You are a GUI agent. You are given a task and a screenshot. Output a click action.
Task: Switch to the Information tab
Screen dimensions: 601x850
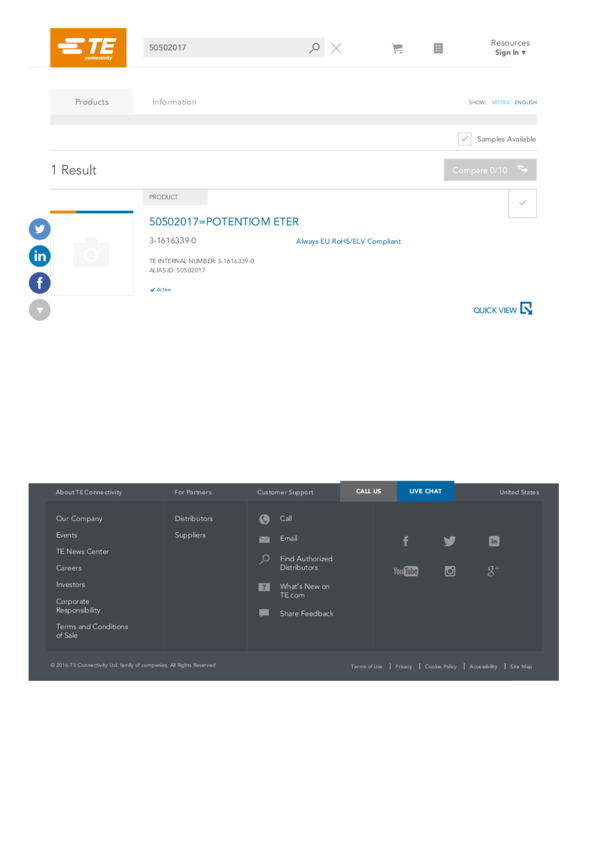(174, 101)
